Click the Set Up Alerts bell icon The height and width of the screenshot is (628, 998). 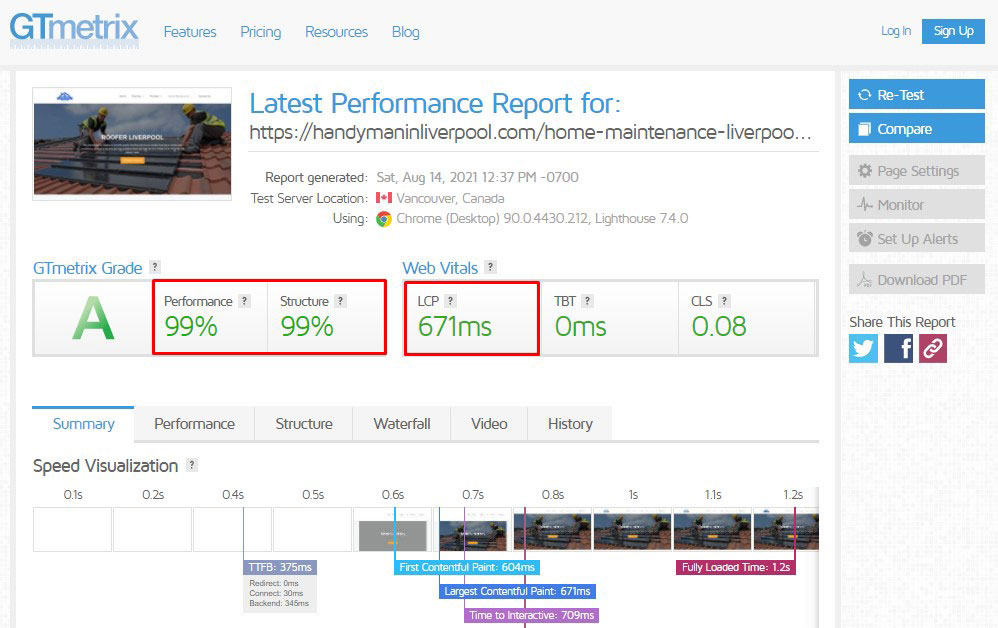tap(866, 238)
